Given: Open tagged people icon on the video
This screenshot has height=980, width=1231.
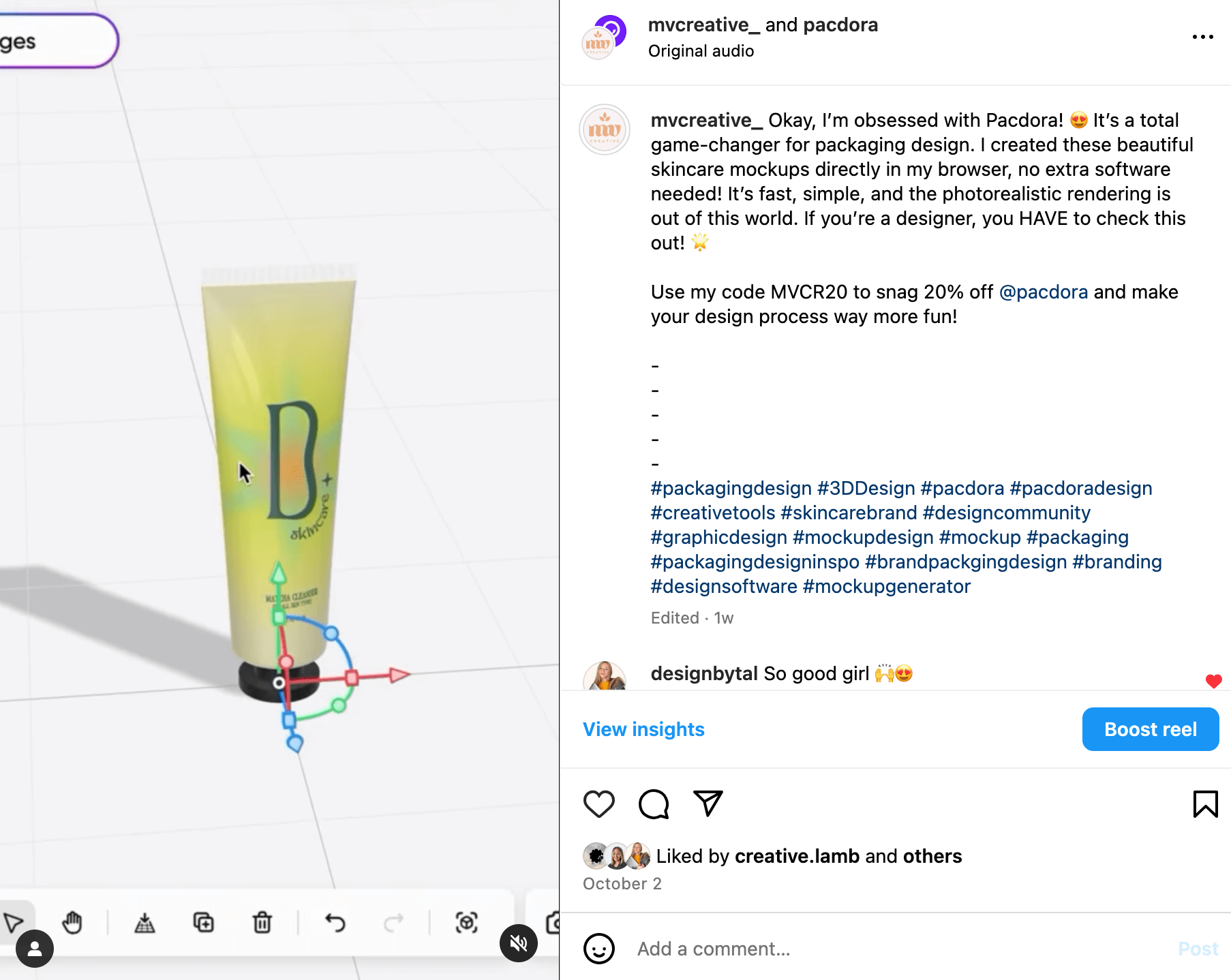Looking at the screenshot, I should pyautogui.click(x=35, y=949).
